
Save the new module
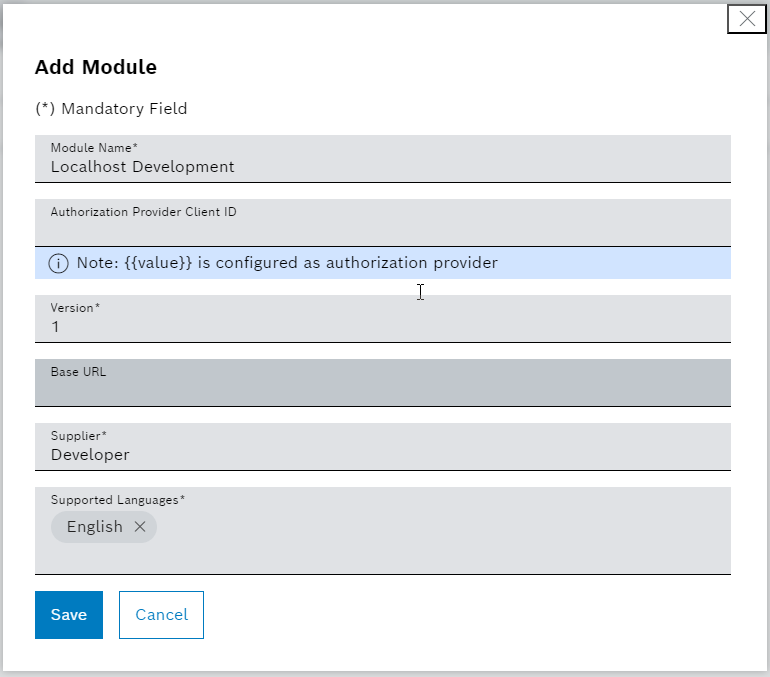69,615
